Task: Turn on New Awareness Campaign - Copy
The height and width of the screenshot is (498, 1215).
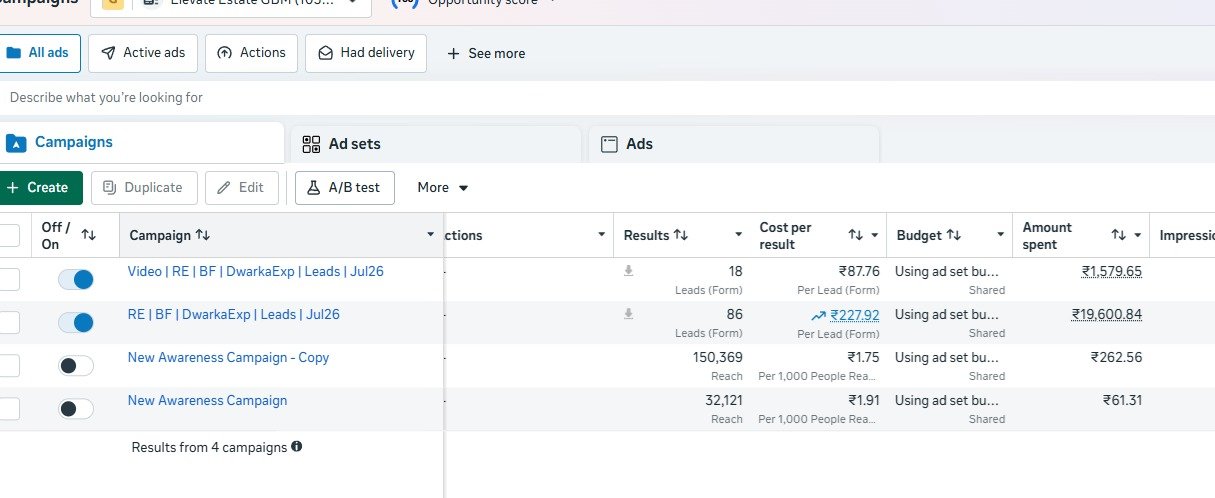Action: (x=76, y=366)
